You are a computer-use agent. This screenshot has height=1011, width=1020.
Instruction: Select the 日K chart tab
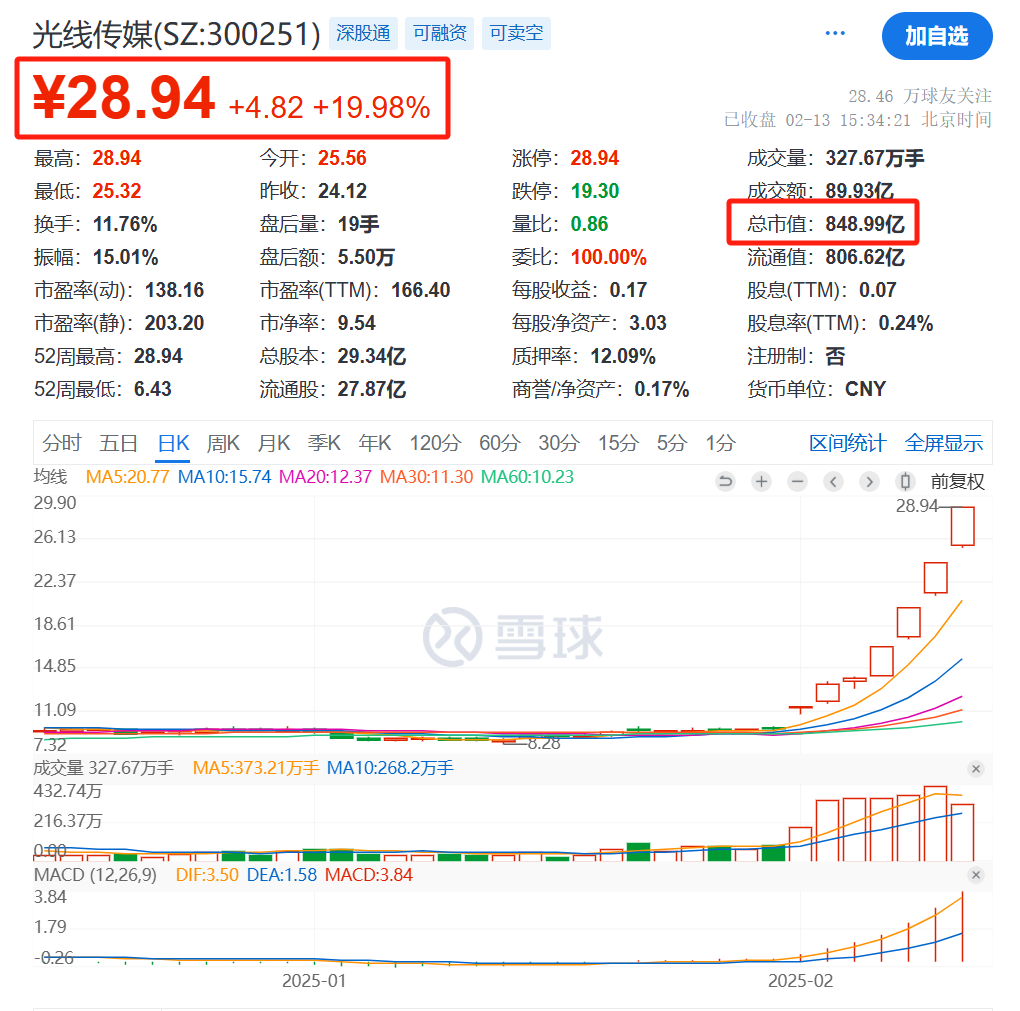173,443
